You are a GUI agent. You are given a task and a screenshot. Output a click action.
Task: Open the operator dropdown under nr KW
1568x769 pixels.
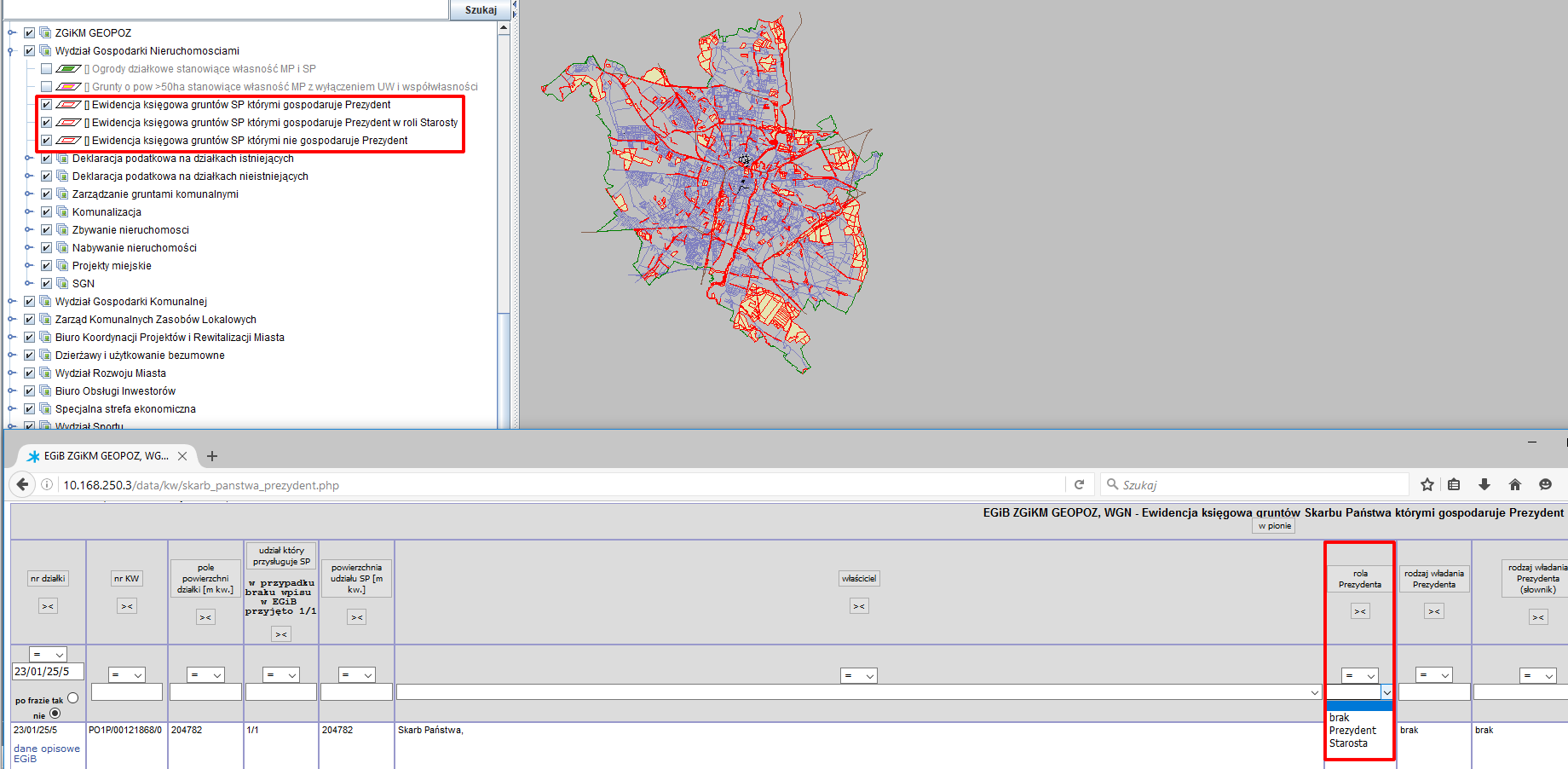point(127,675)
